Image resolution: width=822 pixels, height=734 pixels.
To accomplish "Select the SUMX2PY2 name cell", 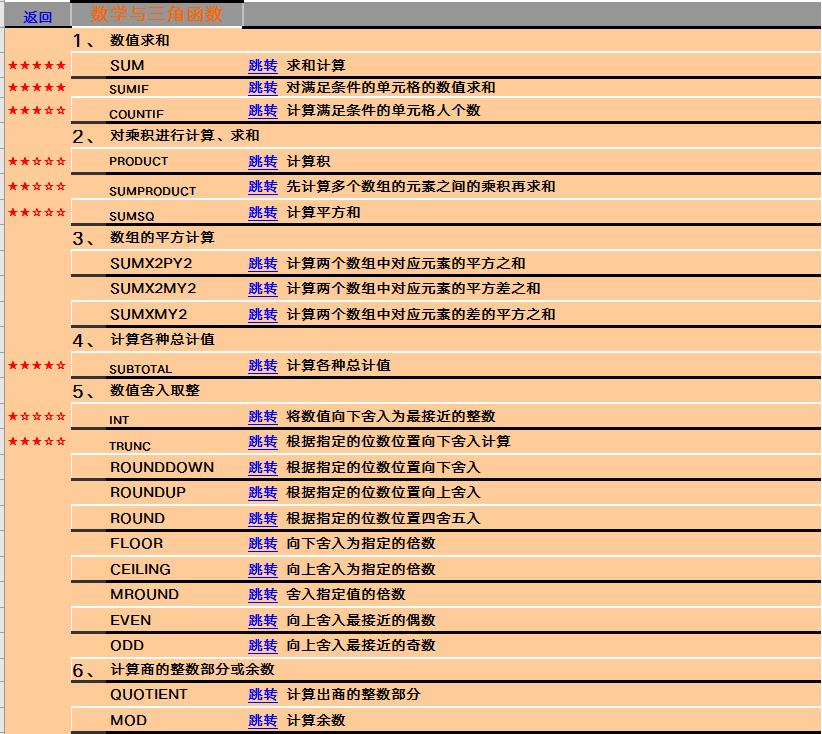I will point(151,263).
